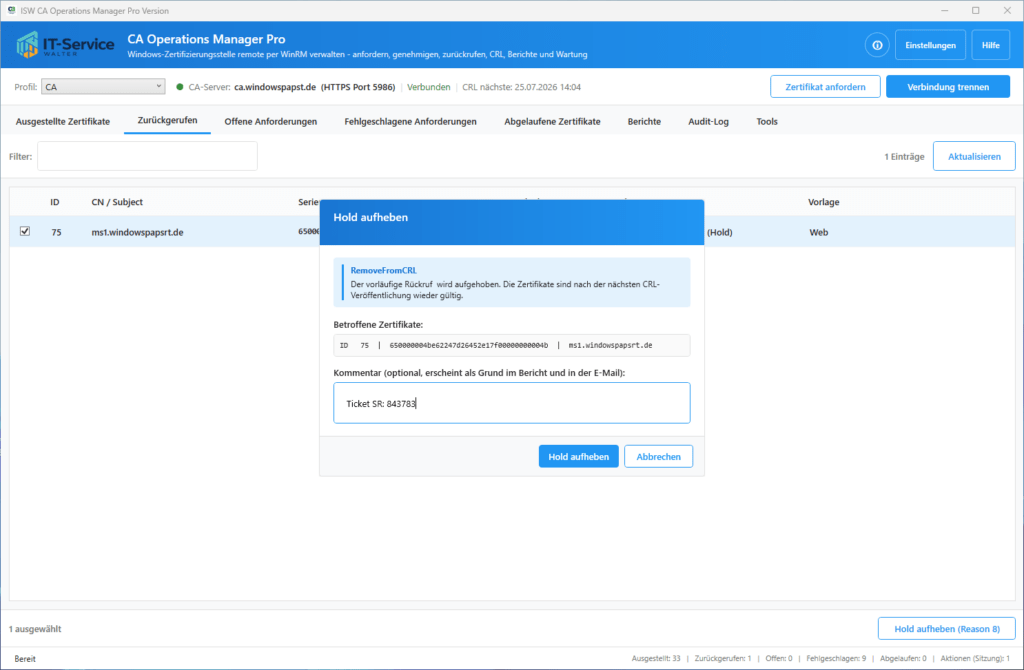Click the app icon in title bar
Image resolution: width=1024 pixels, height=670 pixels.
click(11, 10)
